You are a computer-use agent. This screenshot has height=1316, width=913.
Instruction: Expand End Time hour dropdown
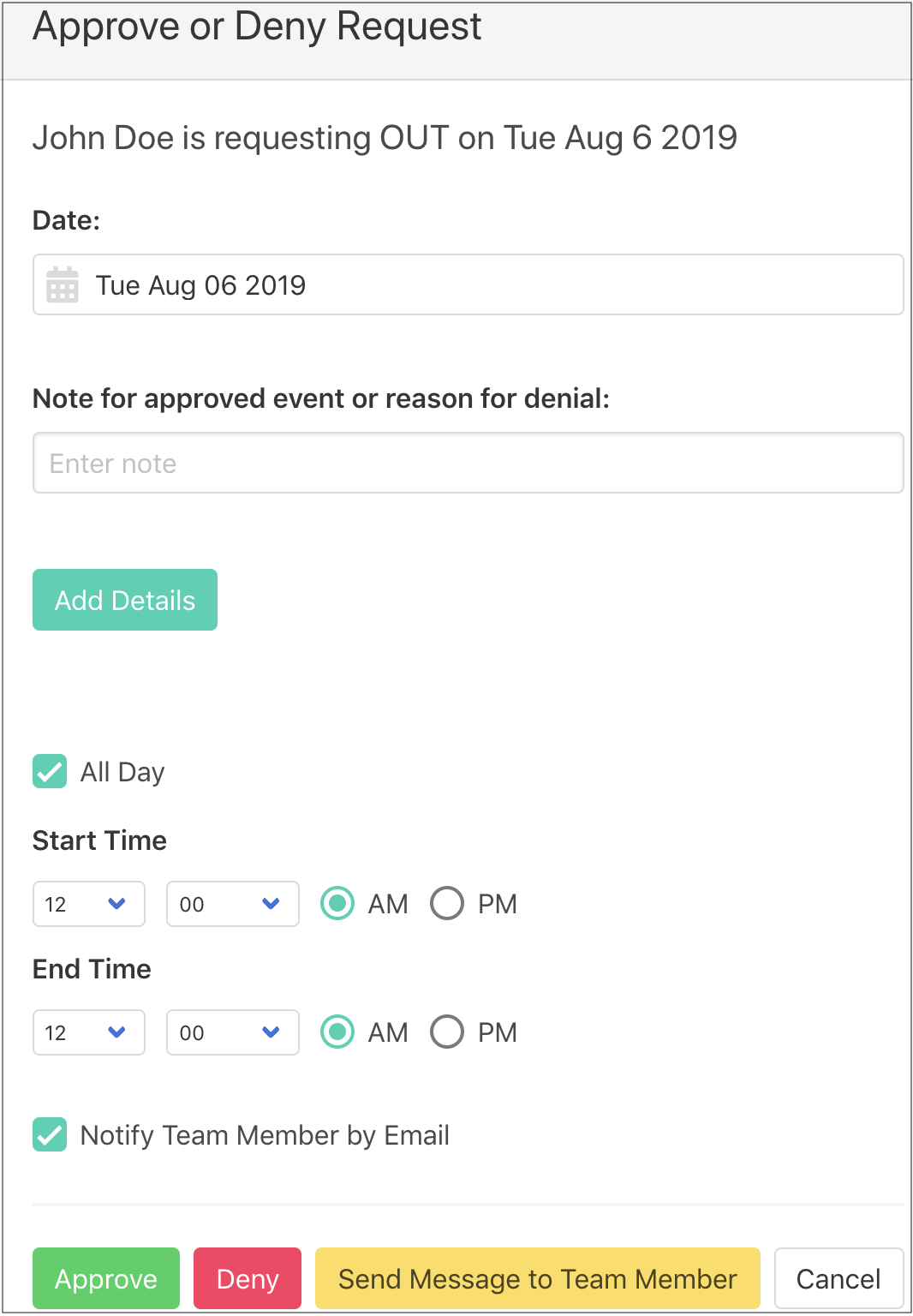[x=89, y=1032]
